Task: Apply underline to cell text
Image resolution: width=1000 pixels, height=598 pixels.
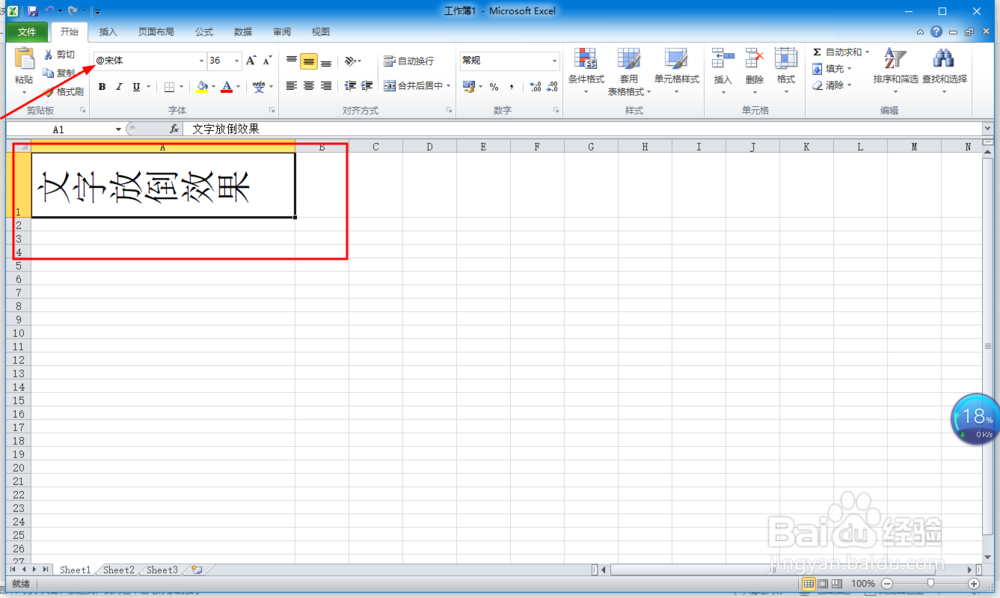Action: pyautogui.click(x=136, y=87)
